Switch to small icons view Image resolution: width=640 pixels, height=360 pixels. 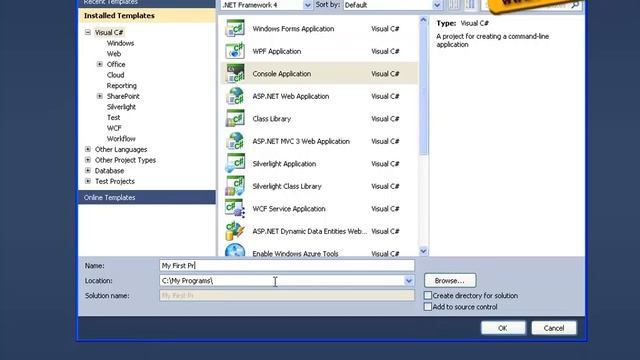point(453,5)
